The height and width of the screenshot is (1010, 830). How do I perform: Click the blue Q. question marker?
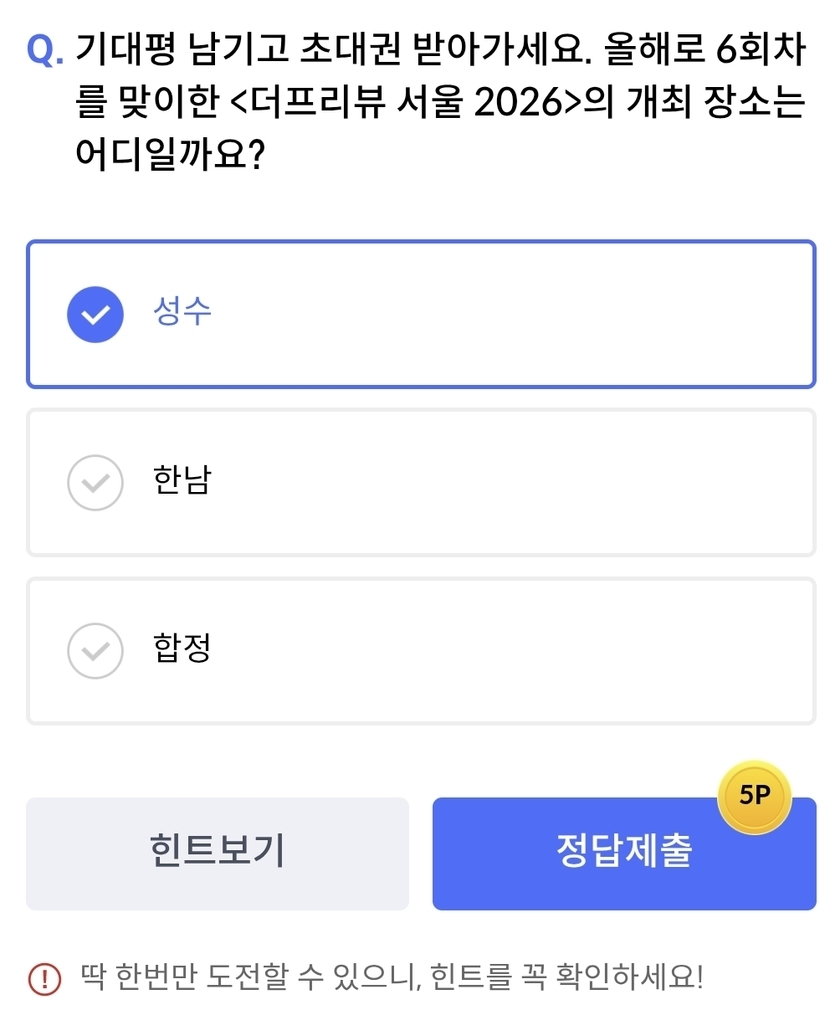(x=44, y=50)
